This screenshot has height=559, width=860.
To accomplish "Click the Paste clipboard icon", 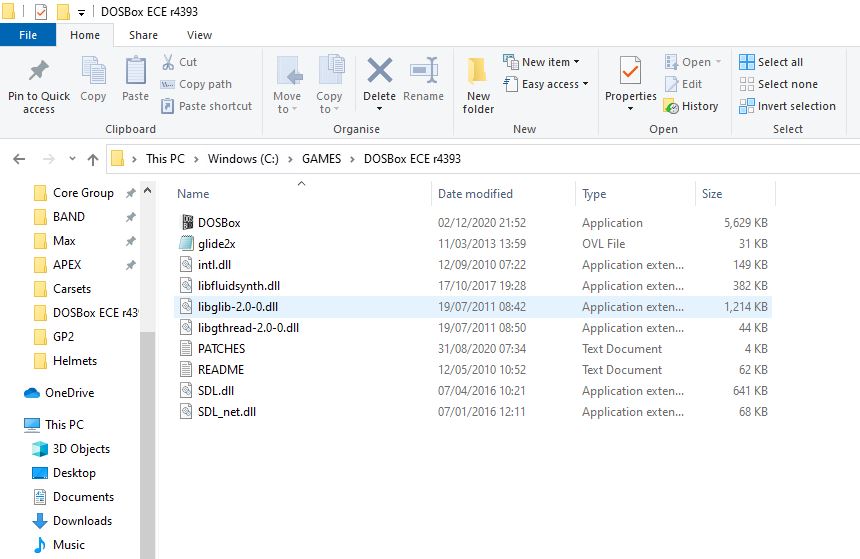I will (x=135, y=72).
